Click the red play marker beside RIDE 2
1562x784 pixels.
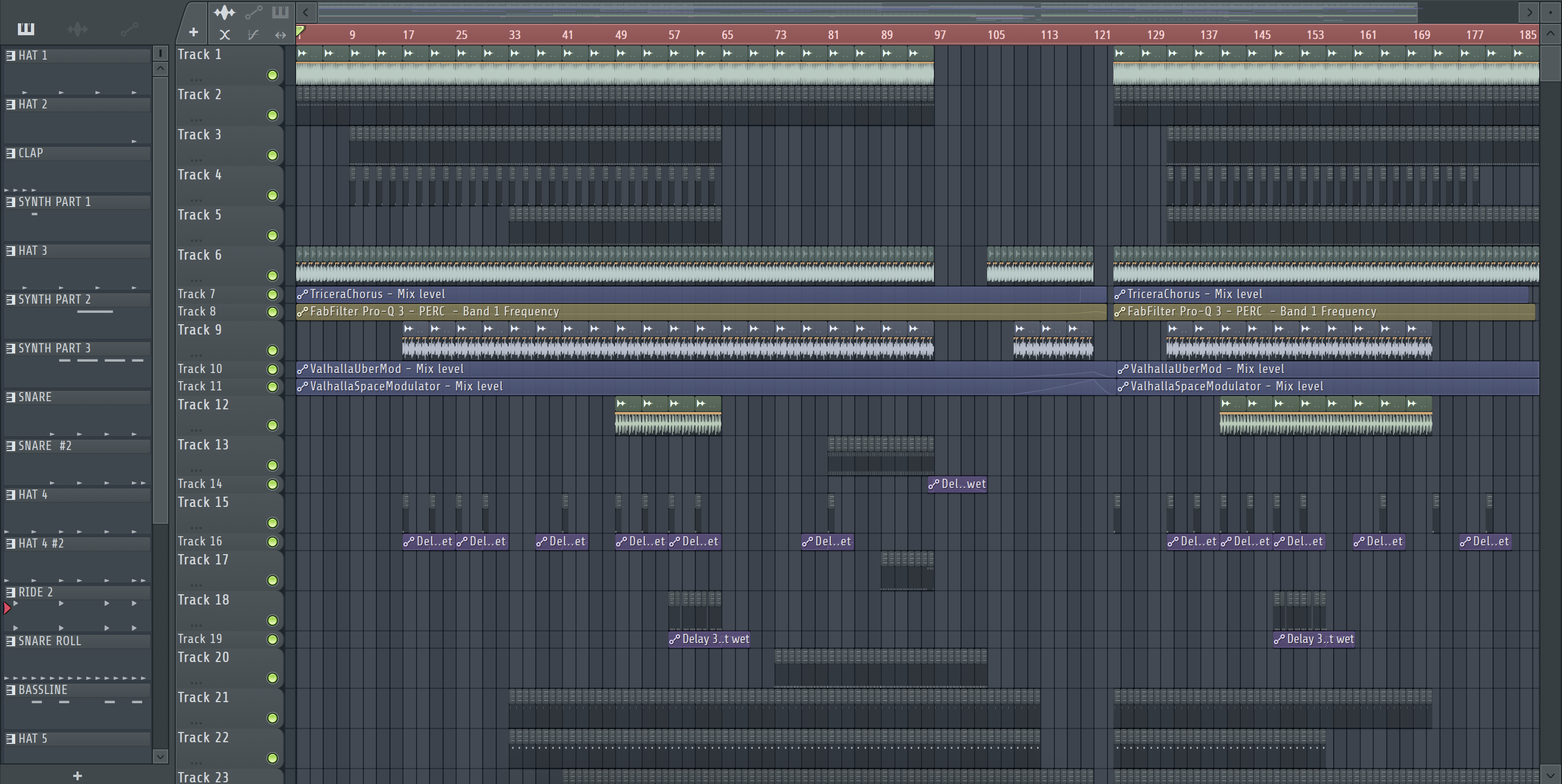(x=7, y=608)
